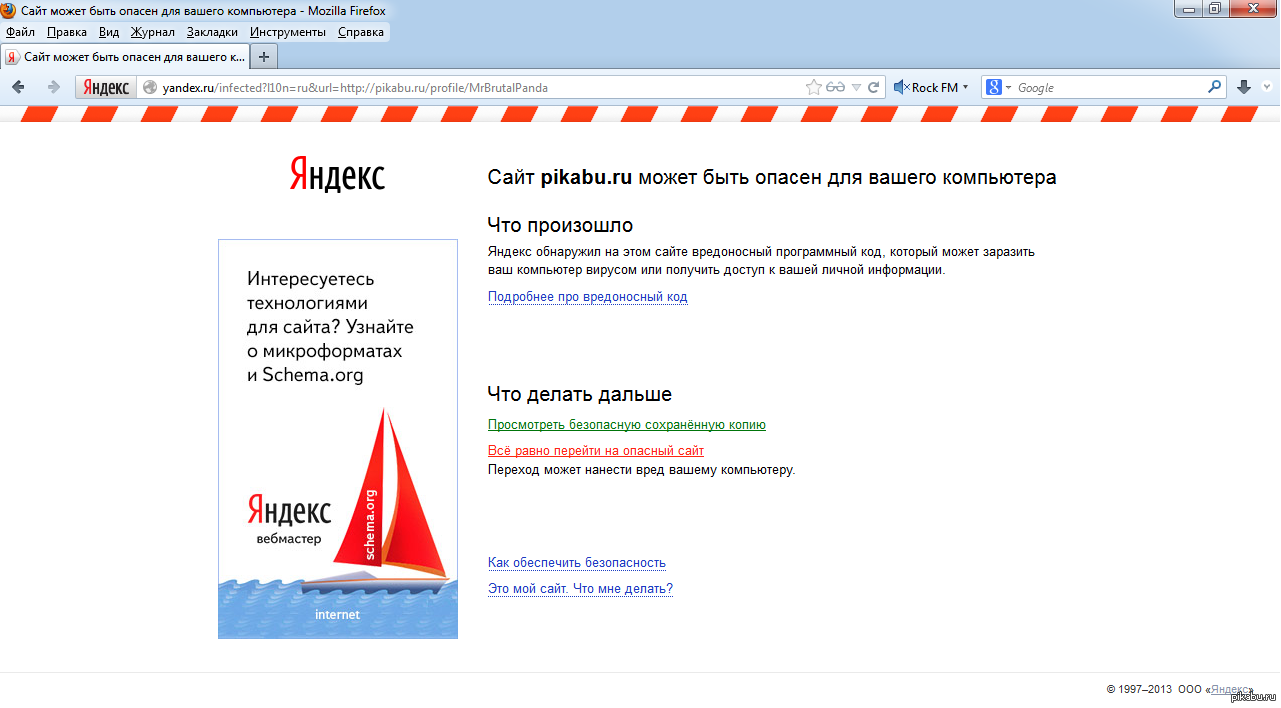Open the Инструменты menu
The image size is (1281, 708).
[x=288, y=32]
